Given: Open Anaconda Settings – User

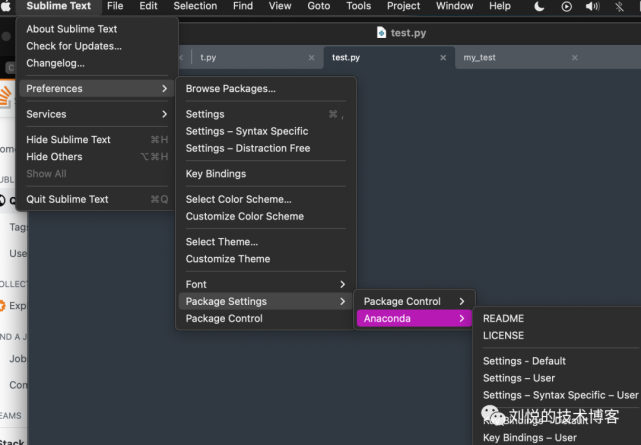Looking at the screenshot, I should tap(518, 378).
